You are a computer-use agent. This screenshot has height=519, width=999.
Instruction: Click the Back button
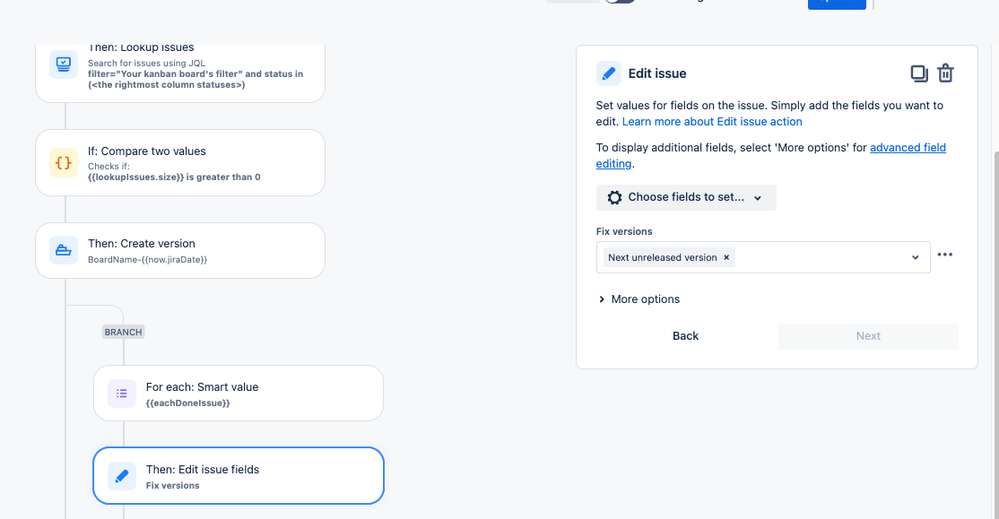point(686,336)
